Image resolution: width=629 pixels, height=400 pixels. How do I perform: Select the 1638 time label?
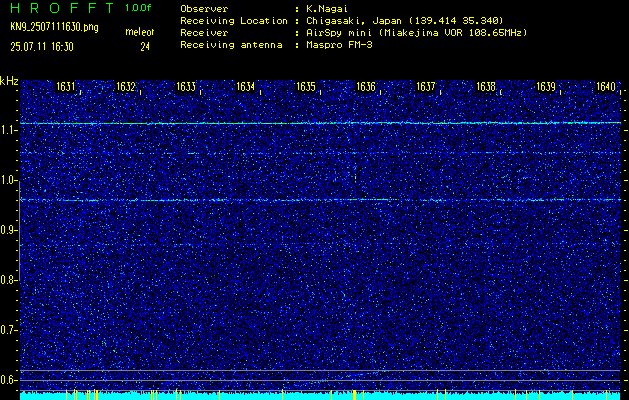tap(486, 87)
